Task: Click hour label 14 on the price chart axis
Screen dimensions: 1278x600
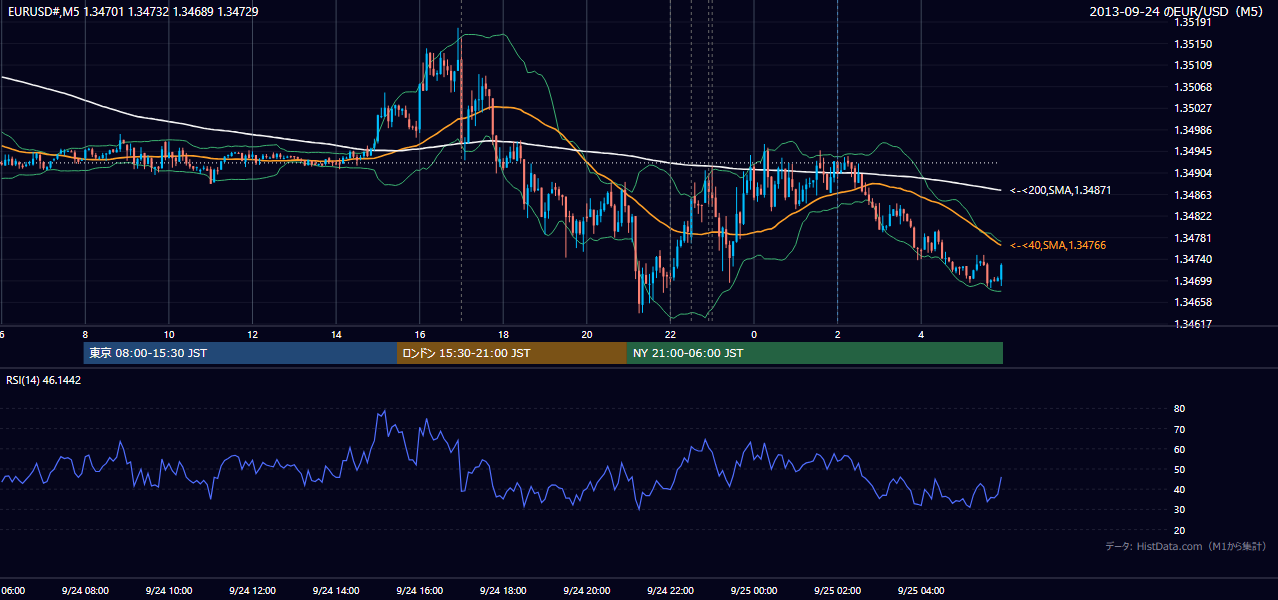Action: pyautogui.click(x=336, y=334)
